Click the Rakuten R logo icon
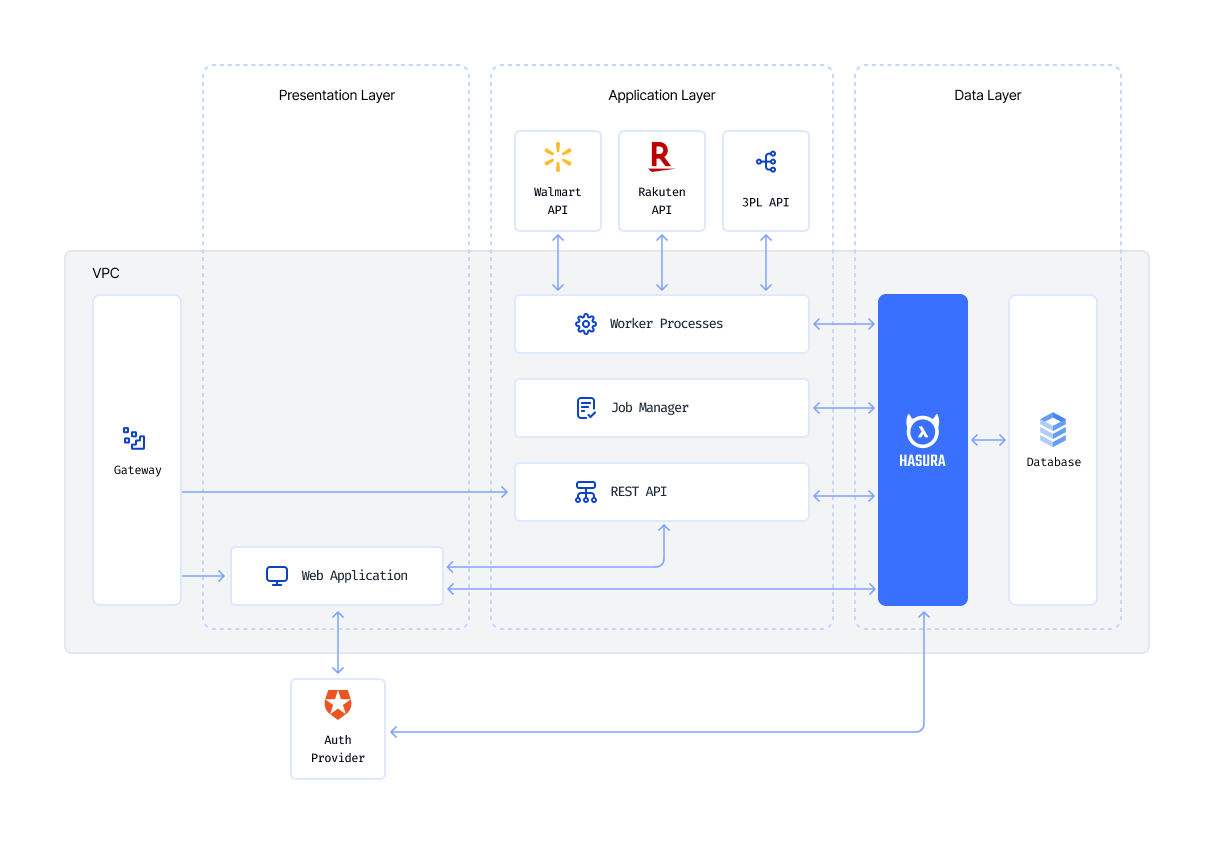The height and width of the screenshot is (844, 1214). 661,156
